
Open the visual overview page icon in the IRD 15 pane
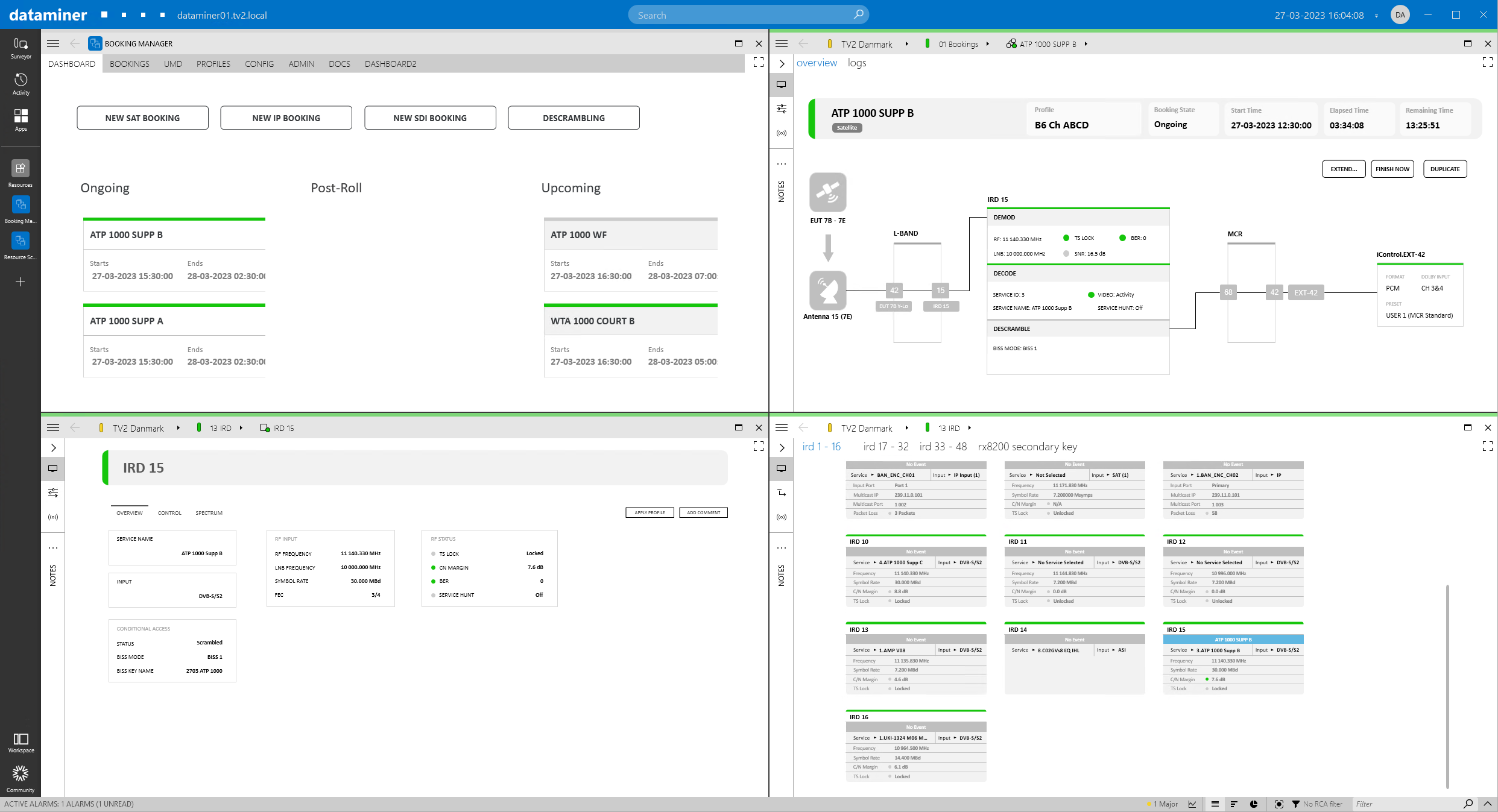53,468
